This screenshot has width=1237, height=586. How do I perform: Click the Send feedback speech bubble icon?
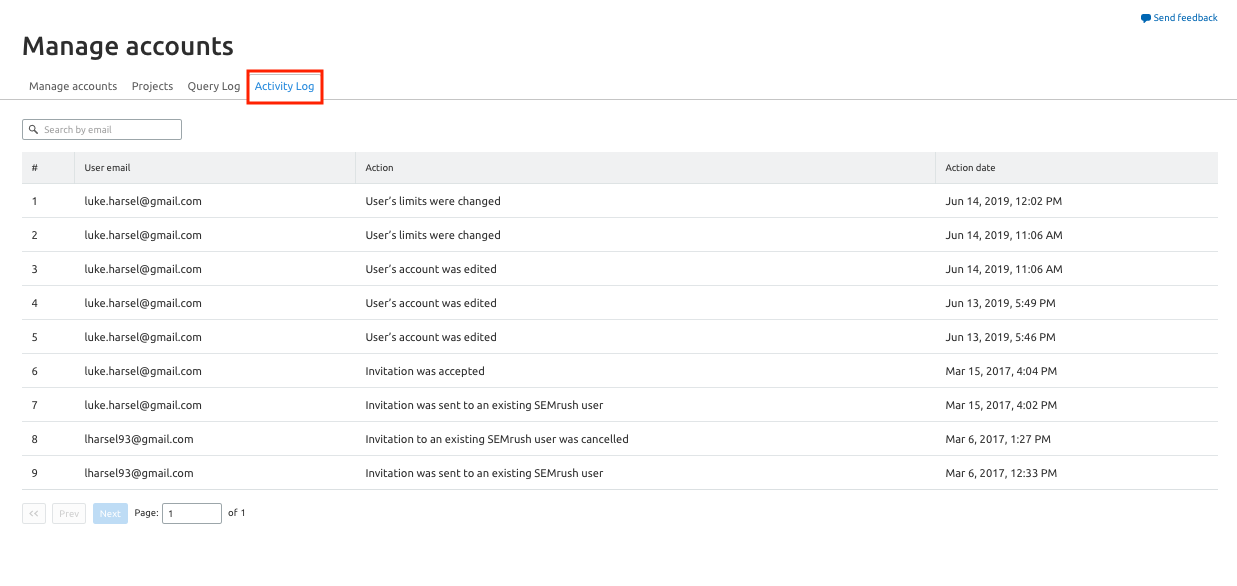tap(1146, 18)
